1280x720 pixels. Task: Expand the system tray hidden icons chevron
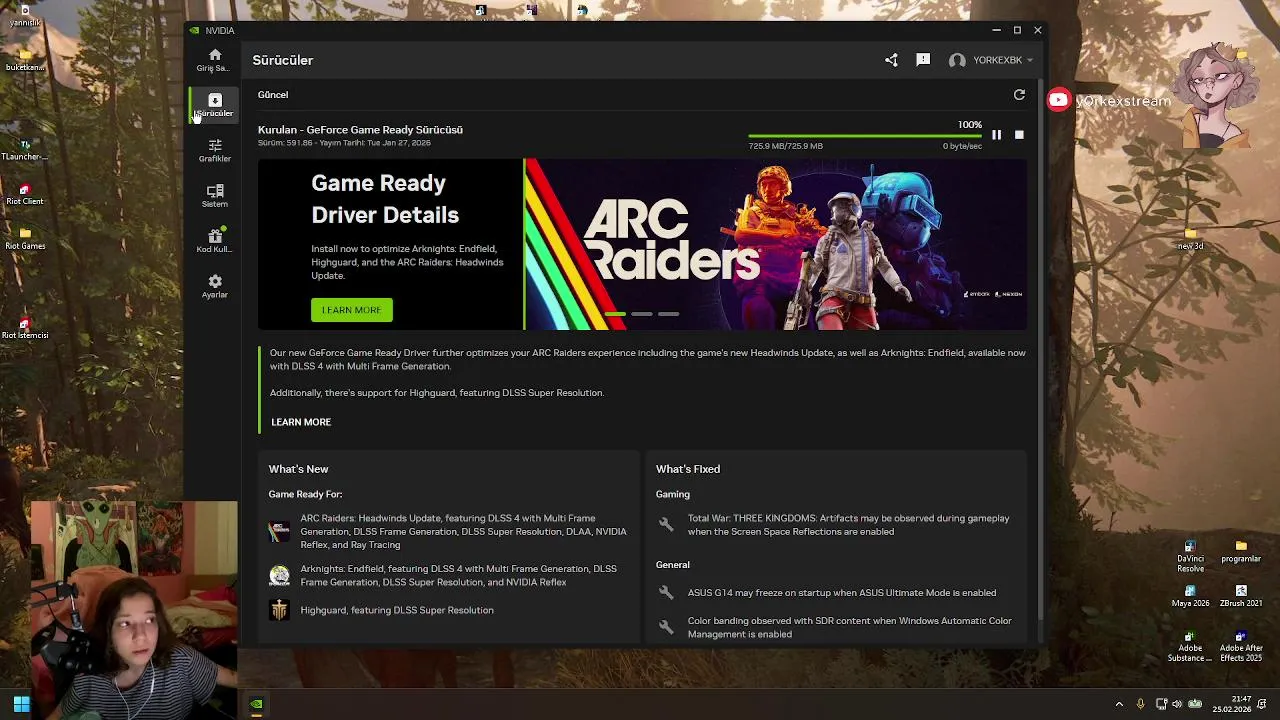coord(1119,704)
